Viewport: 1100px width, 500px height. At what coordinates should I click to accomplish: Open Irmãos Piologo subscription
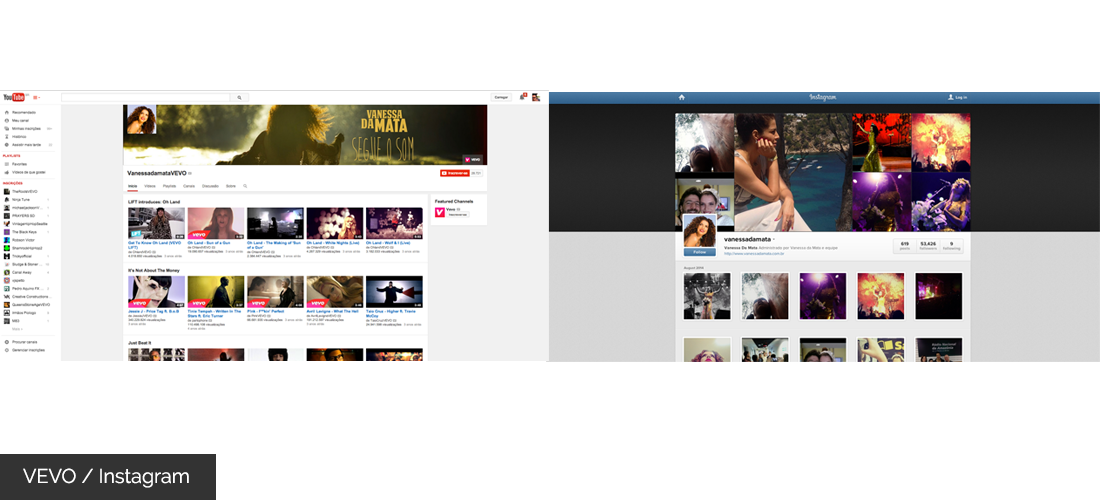tap(23, 313)
